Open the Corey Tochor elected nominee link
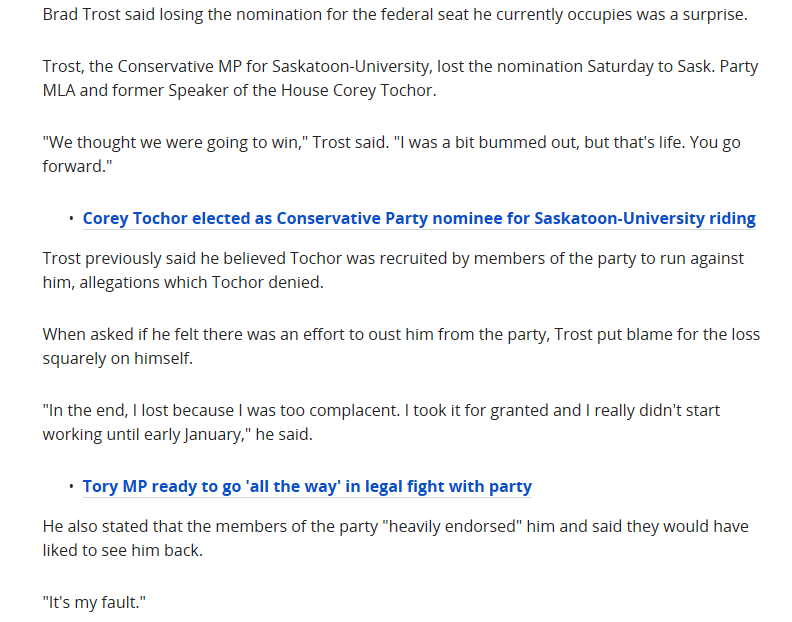Viewport: 792px width, 622px height. [x=418, y=218]
